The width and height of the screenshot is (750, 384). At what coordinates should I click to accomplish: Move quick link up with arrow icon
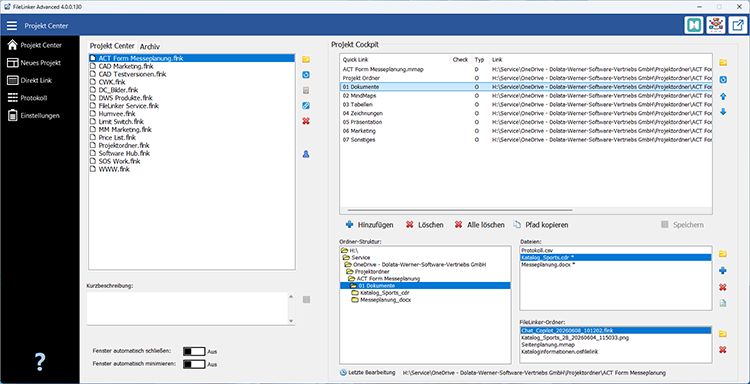tap(723, 96)
